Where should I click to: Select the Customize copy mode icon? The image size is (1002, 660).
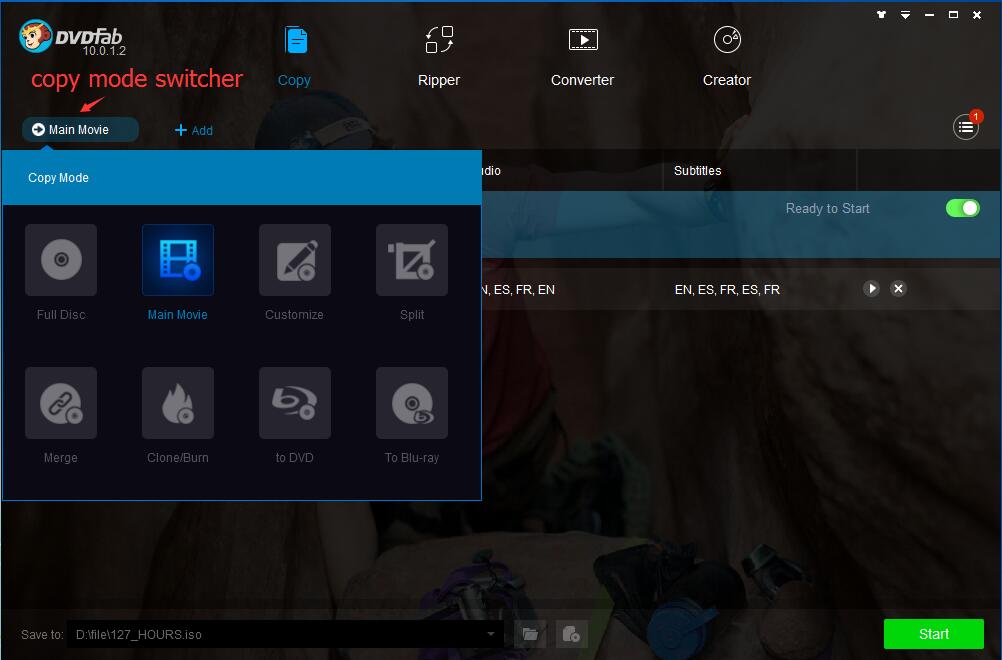(x=294, y=260)
